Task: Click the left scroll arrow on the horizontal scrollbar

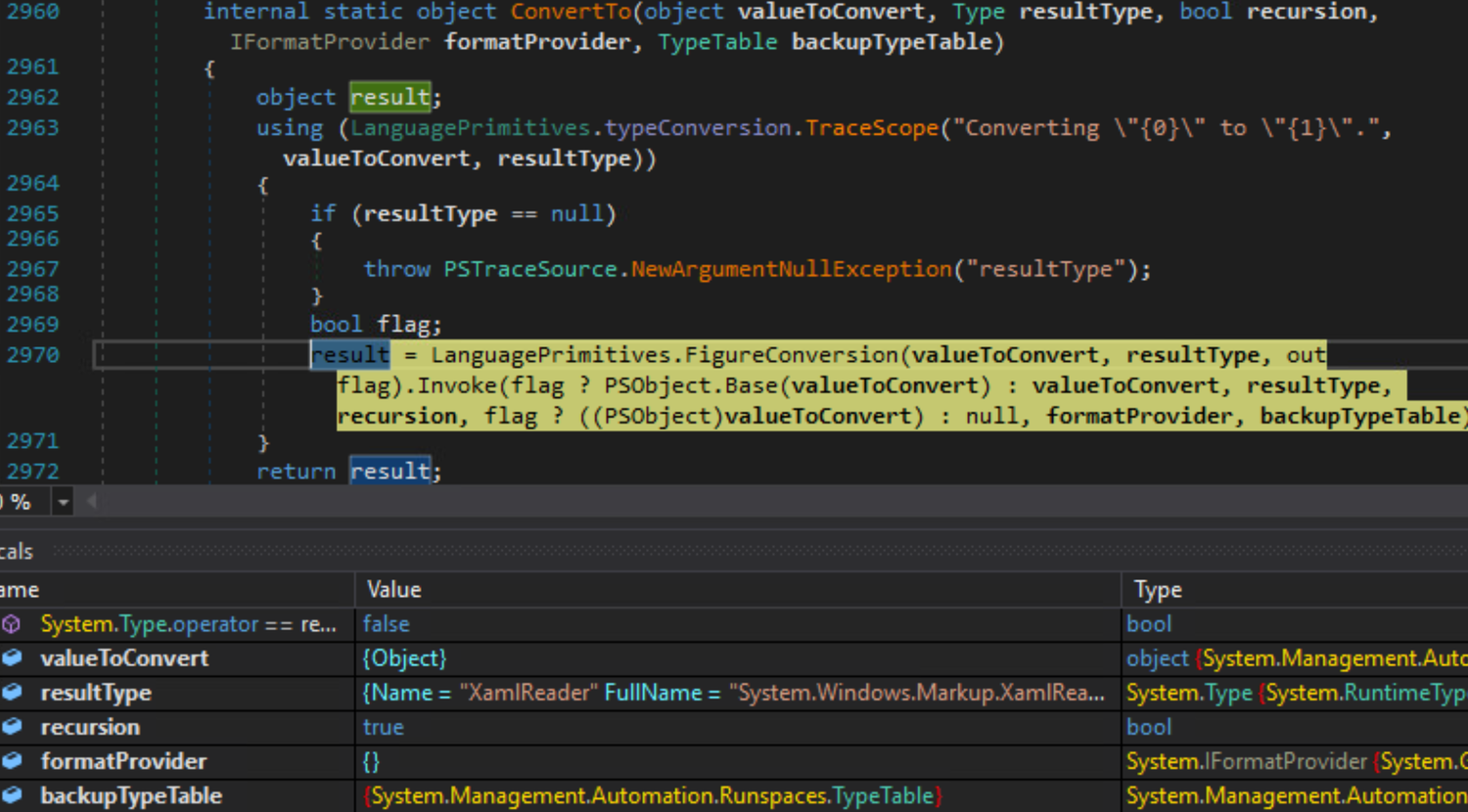Action: tap(91, 500)
